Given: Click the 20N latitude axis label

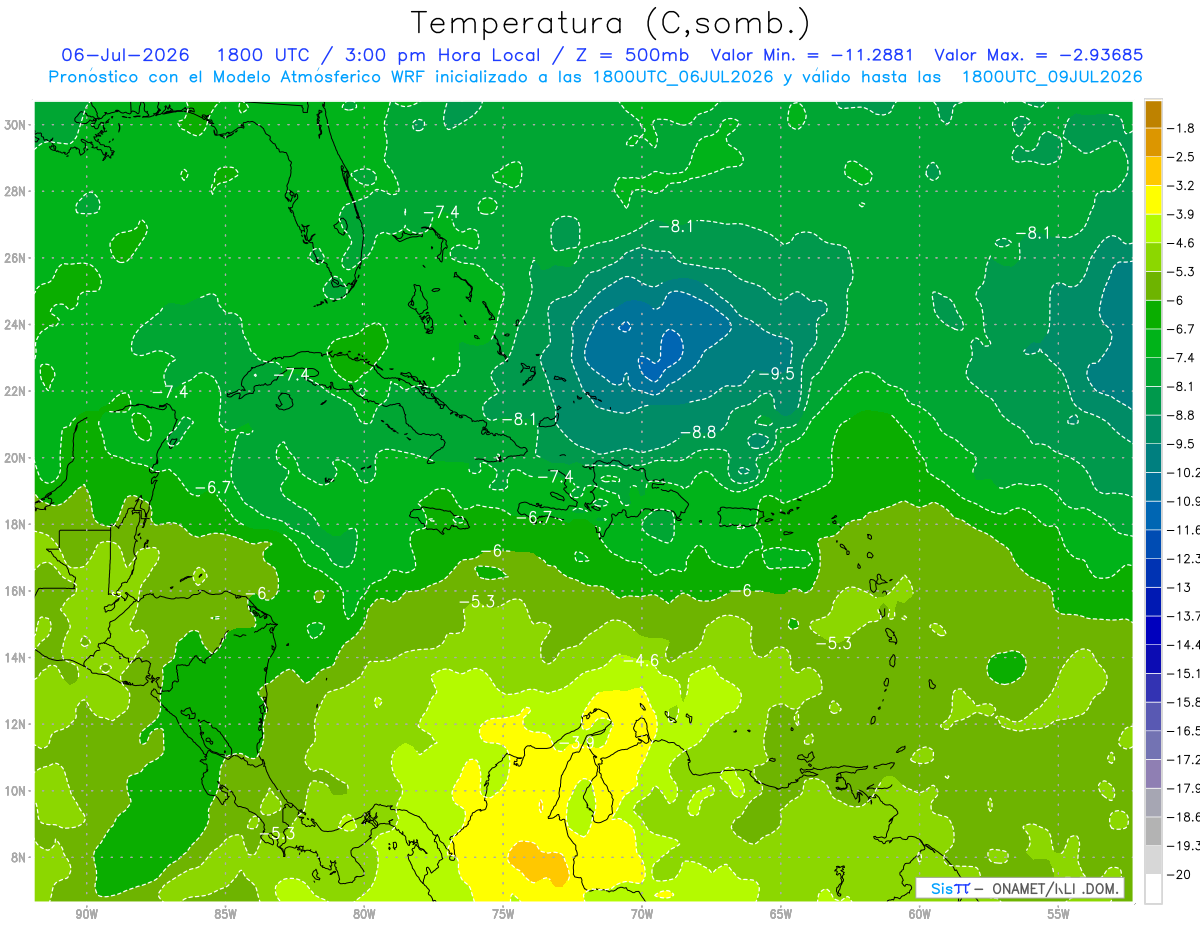Looking at the screenshot, I should point(17,458).
